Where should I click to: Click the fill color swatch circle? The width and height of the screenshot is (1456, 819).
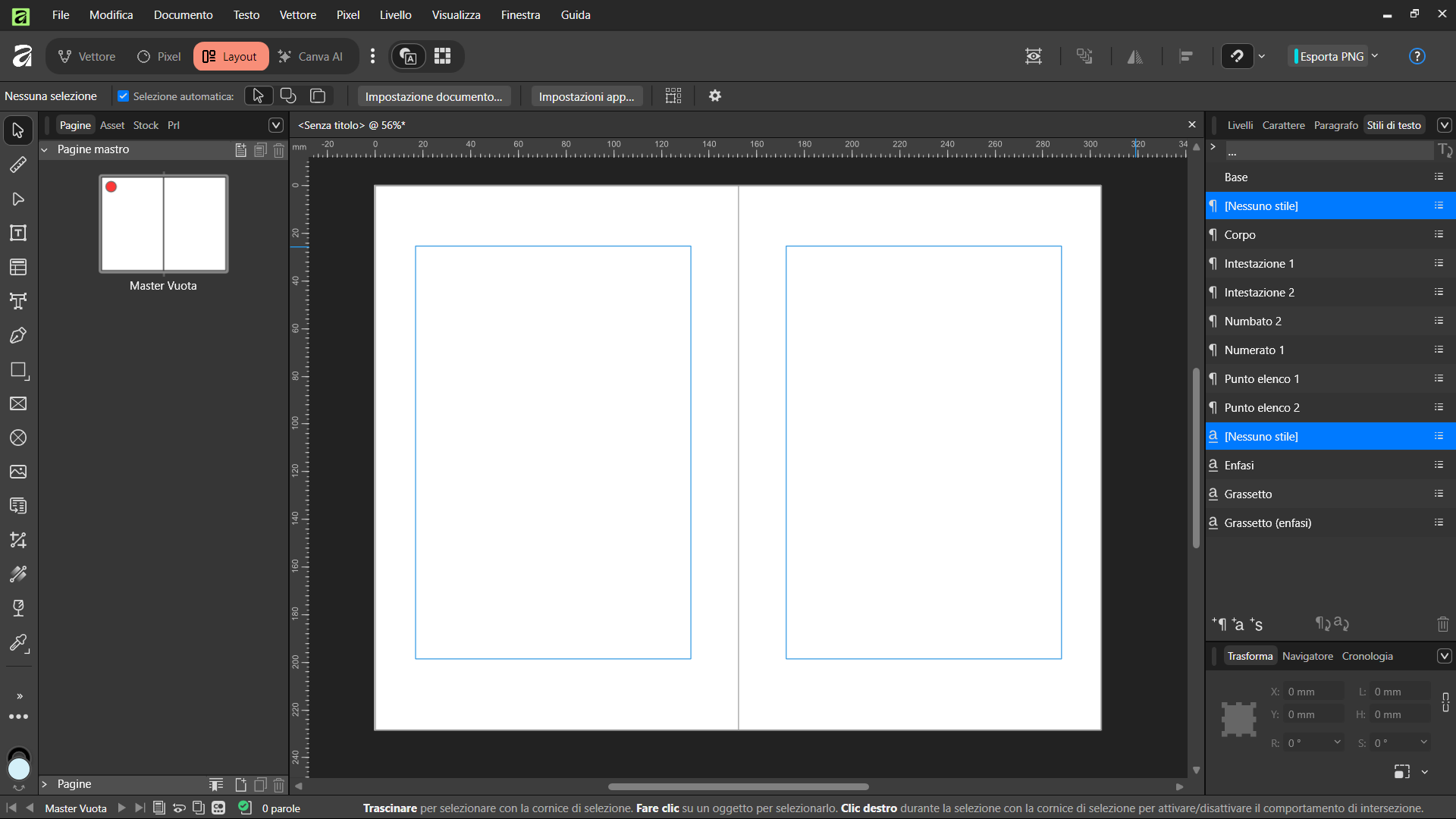coord(19,769)
